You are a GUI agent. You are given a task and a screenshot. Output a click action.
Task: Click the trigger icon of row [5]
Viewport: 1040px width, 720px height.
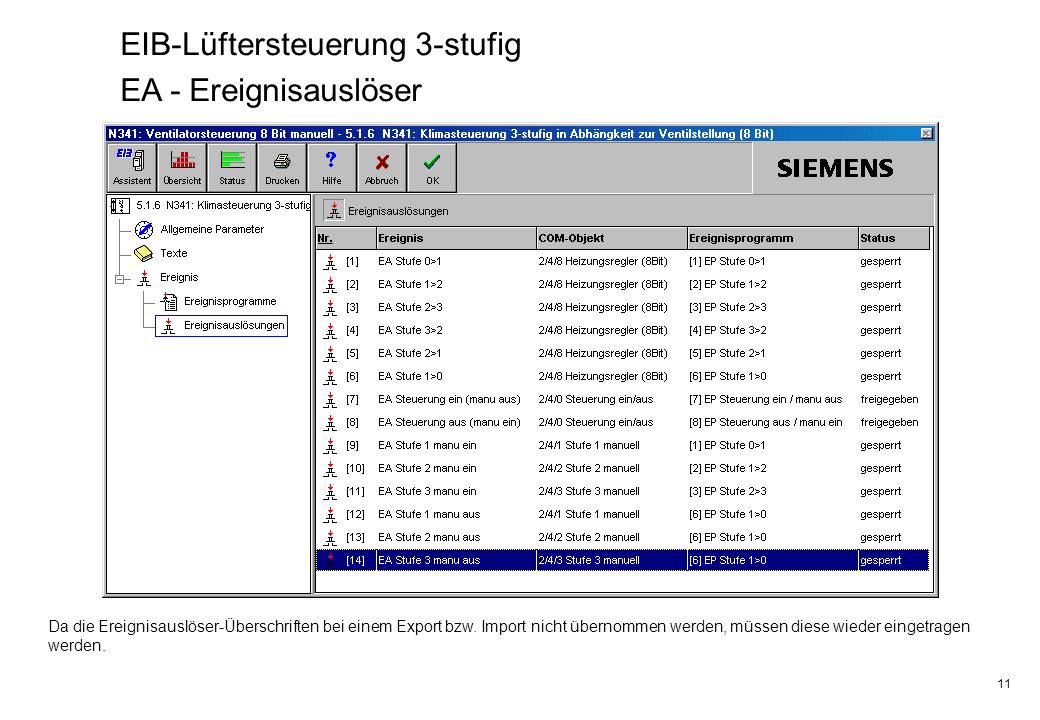330,354
